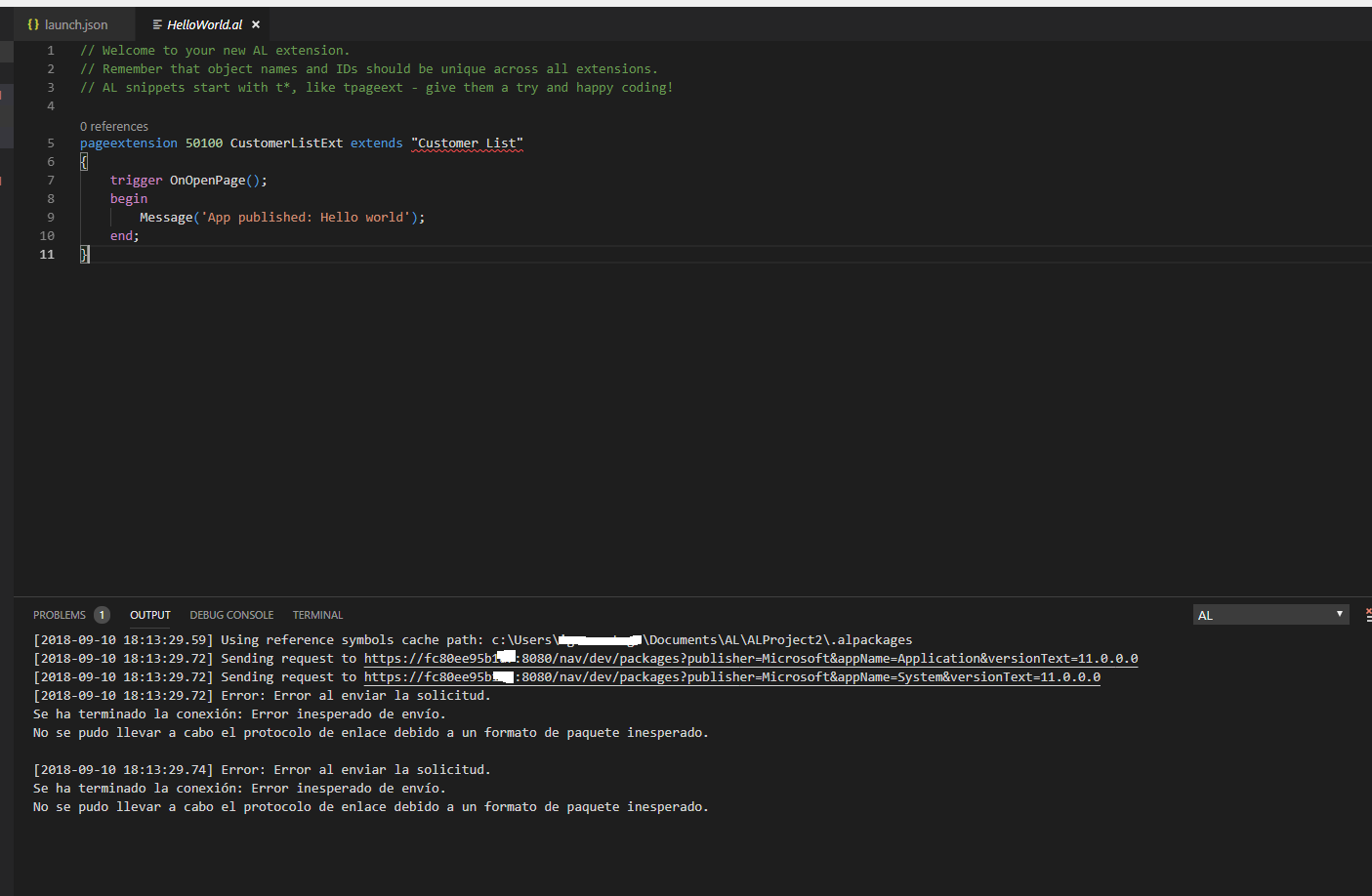Click the {} icon on the launch.json tab
The image size is (1372, 896).
pyautogui.click(x=33, y=23)
